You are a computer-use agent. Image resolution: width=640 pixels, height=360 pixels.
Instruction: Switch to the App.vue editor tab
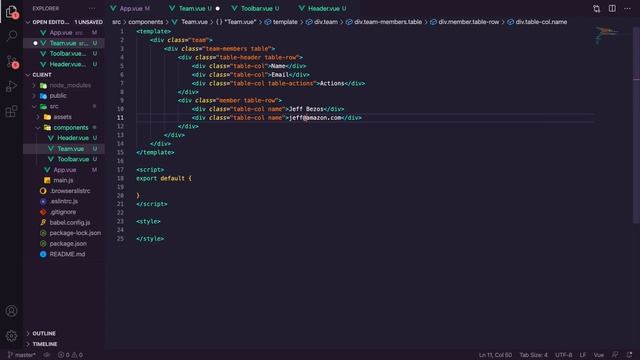click(131, 8)
